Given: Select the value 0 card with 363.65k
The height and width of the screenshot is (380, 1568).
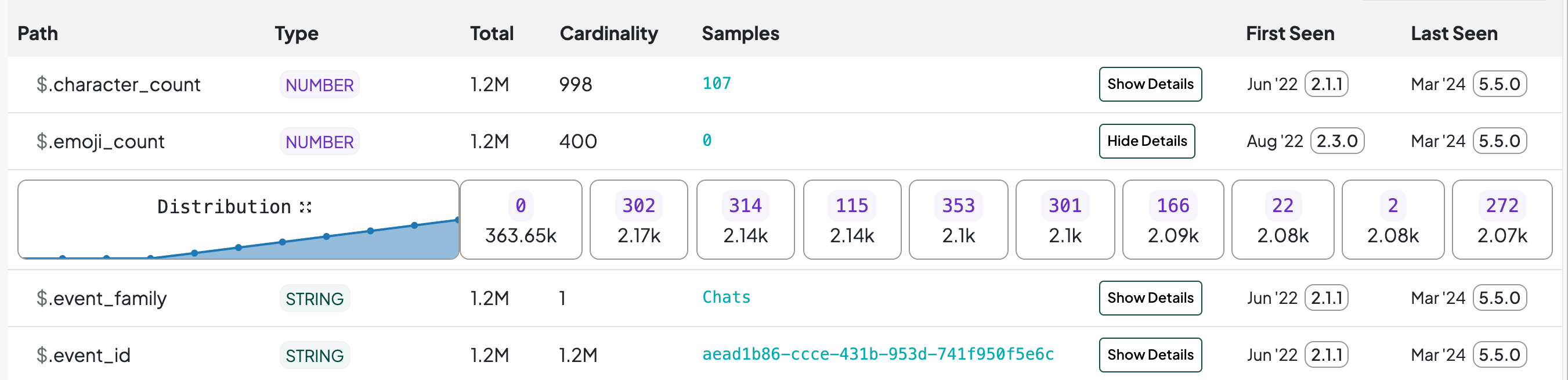Looking at the screenshot, I should click(x=521, y=220).
